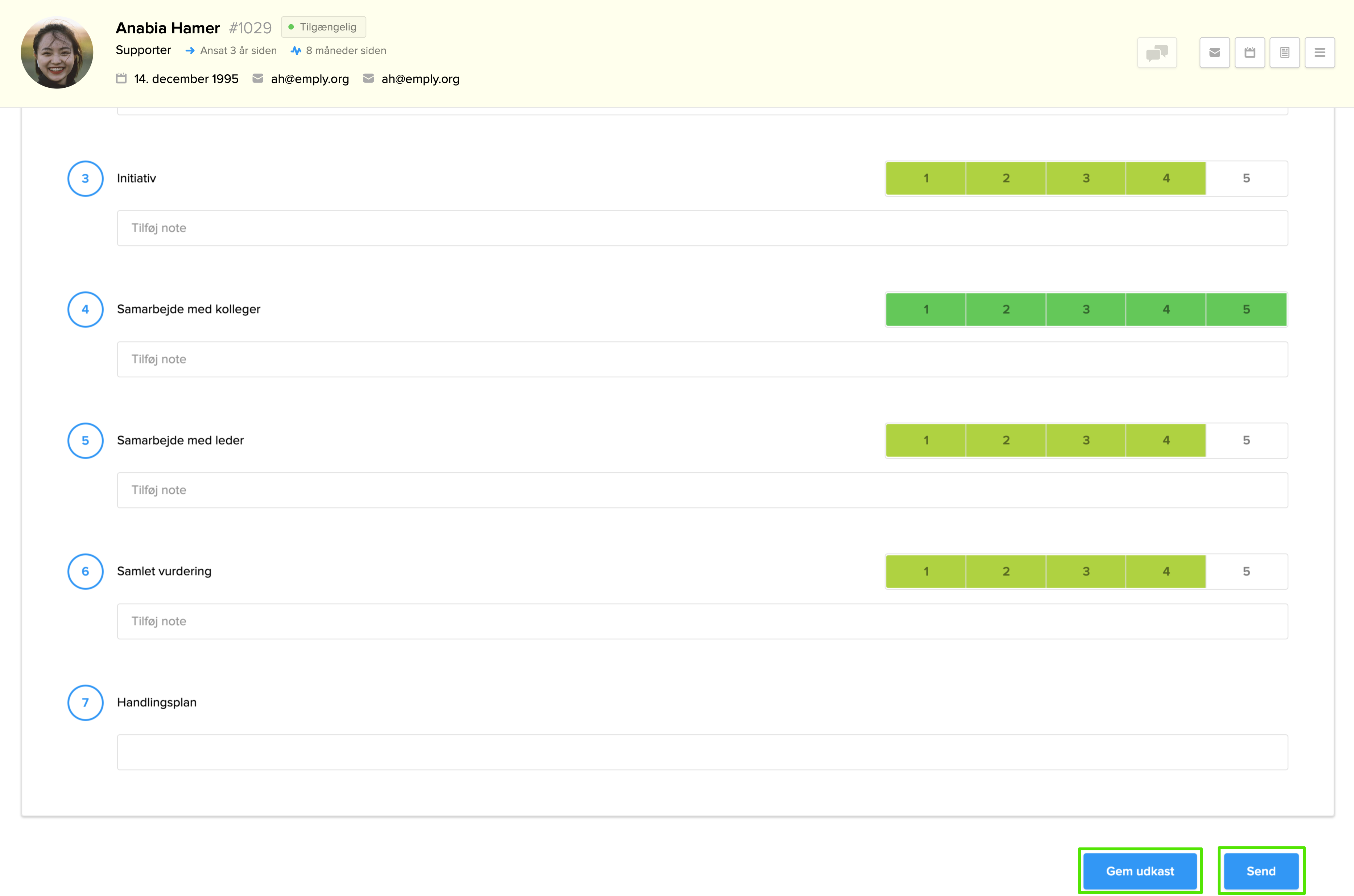Screen dimensions: 1354x896
Task: Open the hamburger menu icon
Action: point(1320,53)
